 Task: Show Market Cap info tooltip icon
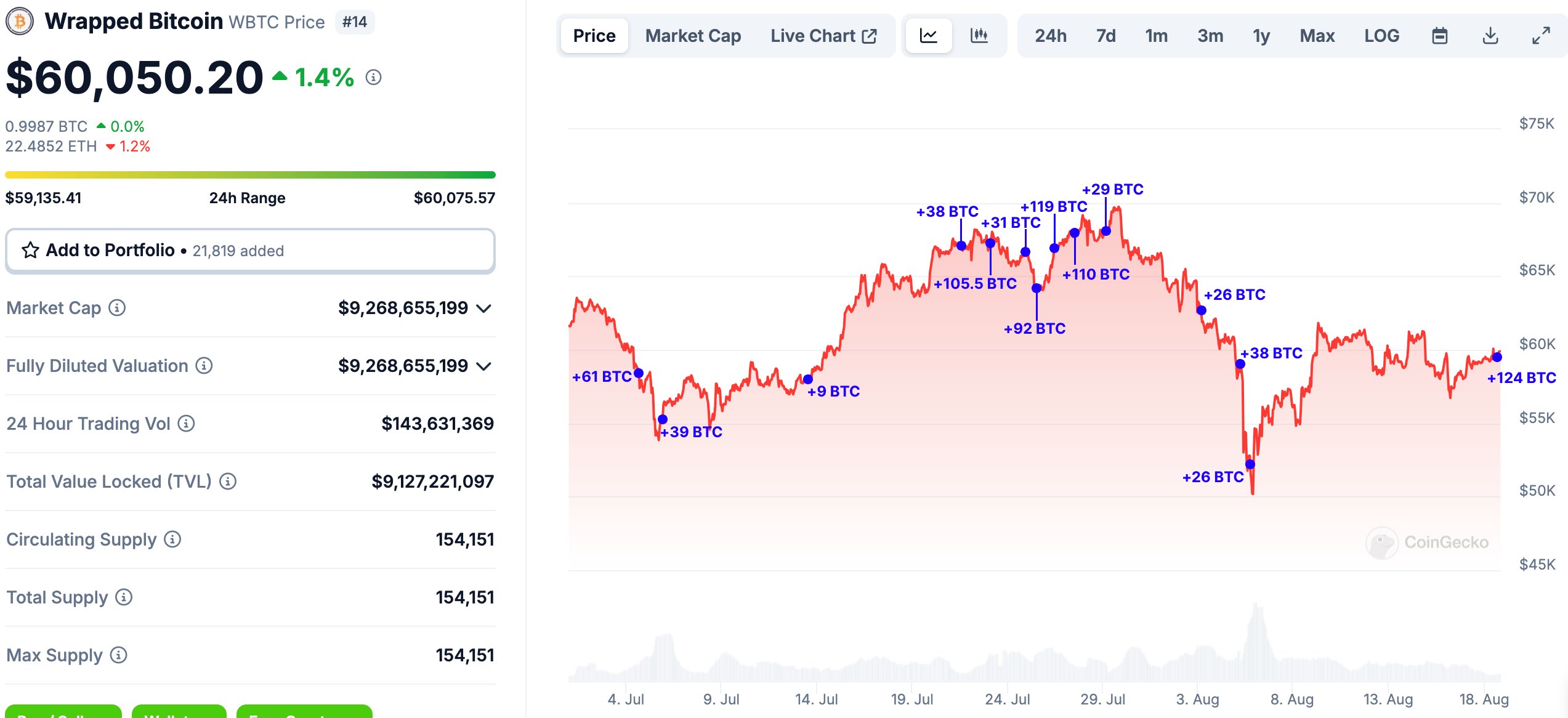(117, 307)
